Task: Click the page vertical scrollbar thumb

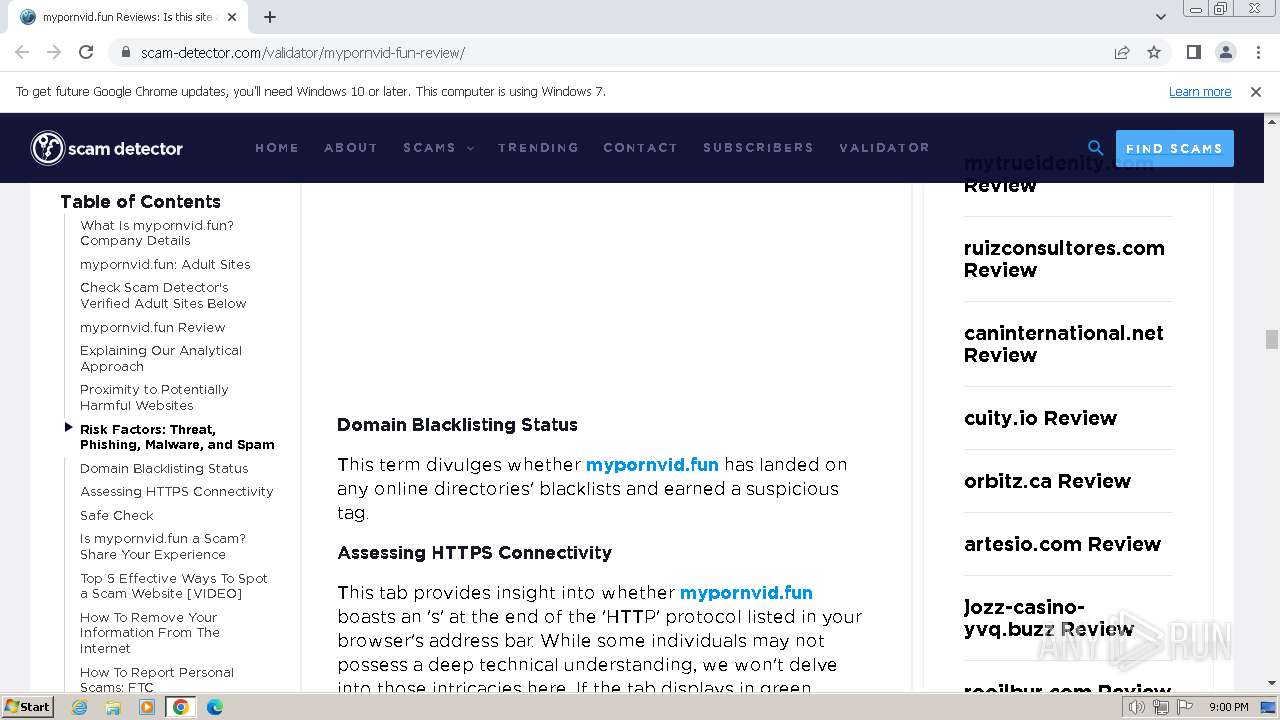Action: point(1271,339)
